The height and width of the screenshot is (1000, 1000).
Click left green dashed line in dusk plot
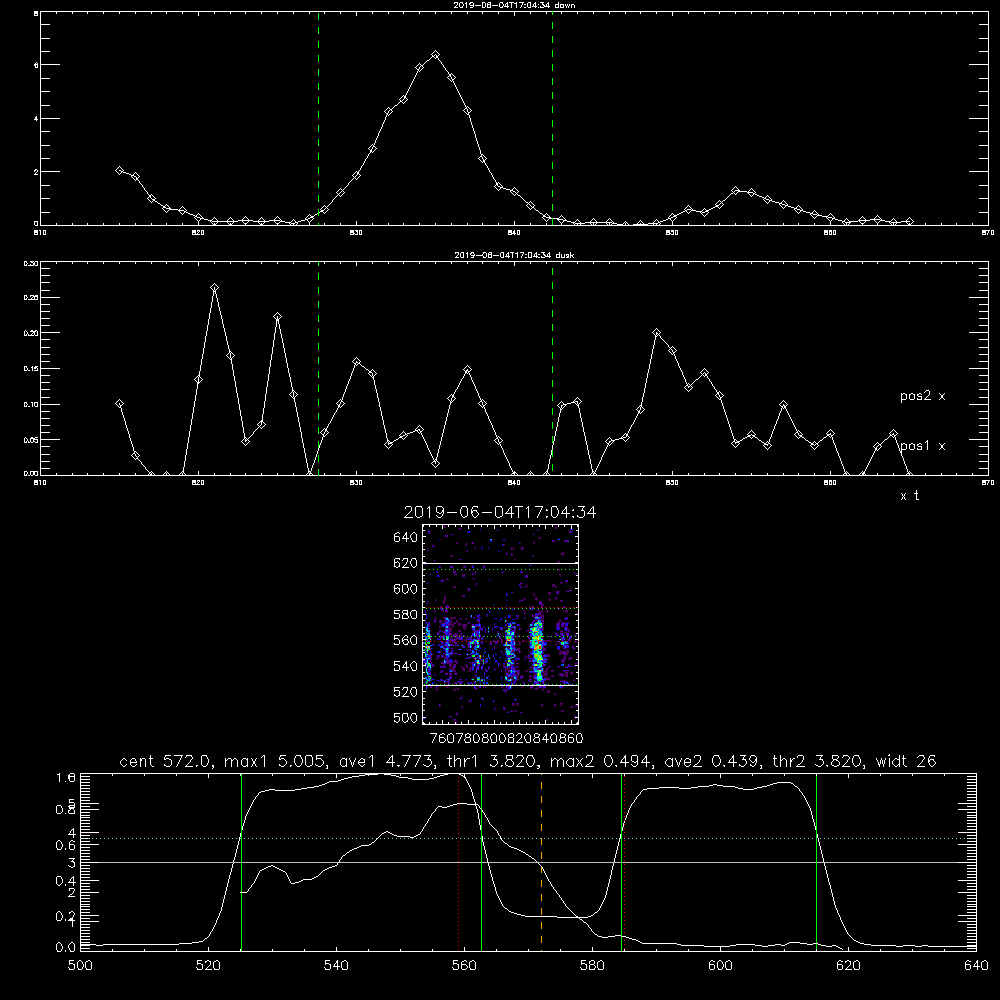(x=318, y=367)
